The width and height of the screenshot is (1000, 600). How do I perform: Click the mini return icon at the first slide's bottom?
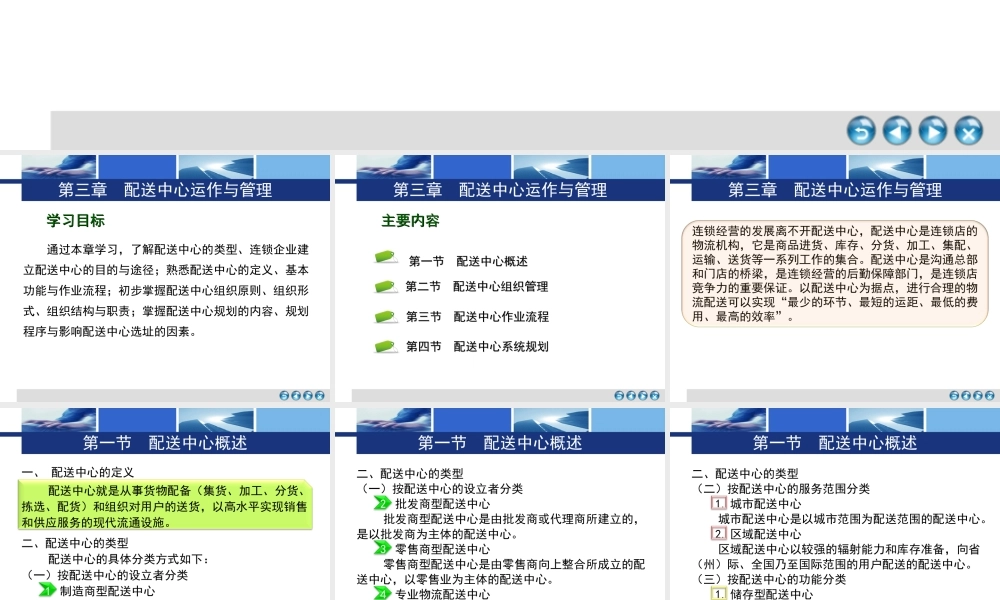click(286, 395)
